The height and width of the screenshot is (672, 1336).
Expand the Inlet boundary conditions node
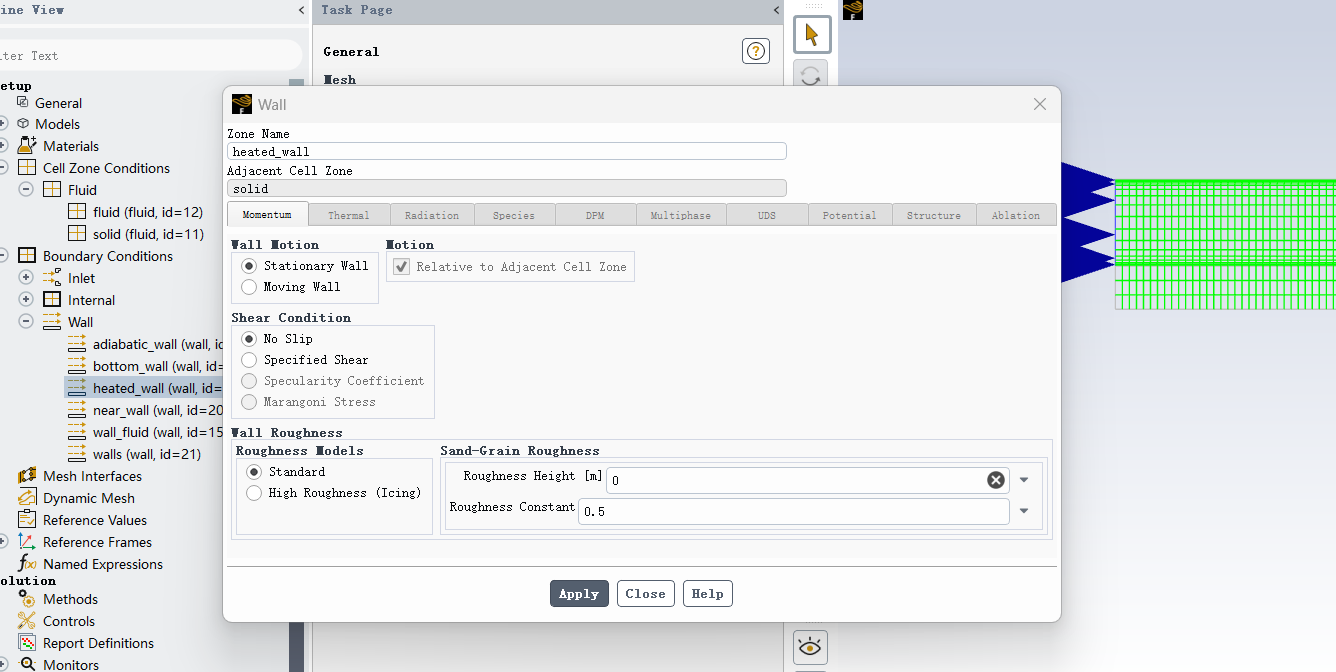coord(26,278)
